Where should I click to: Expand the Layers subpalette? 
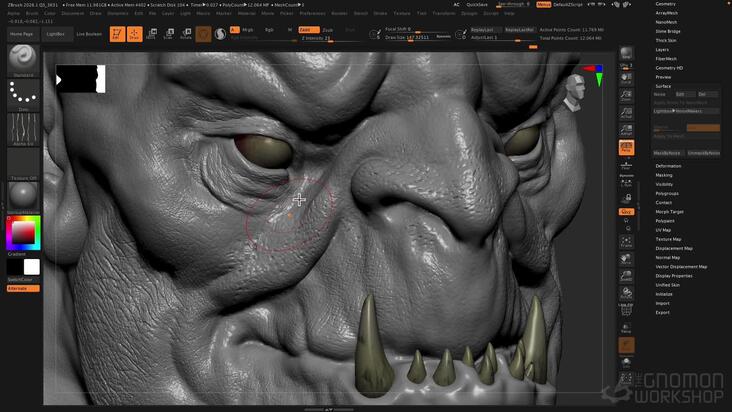tap(662, 49)
